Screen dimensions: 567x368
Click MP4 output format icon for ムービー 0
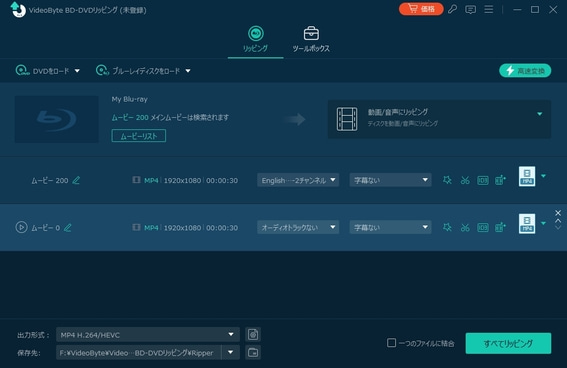pyautogui.click(x=527, y=224)
